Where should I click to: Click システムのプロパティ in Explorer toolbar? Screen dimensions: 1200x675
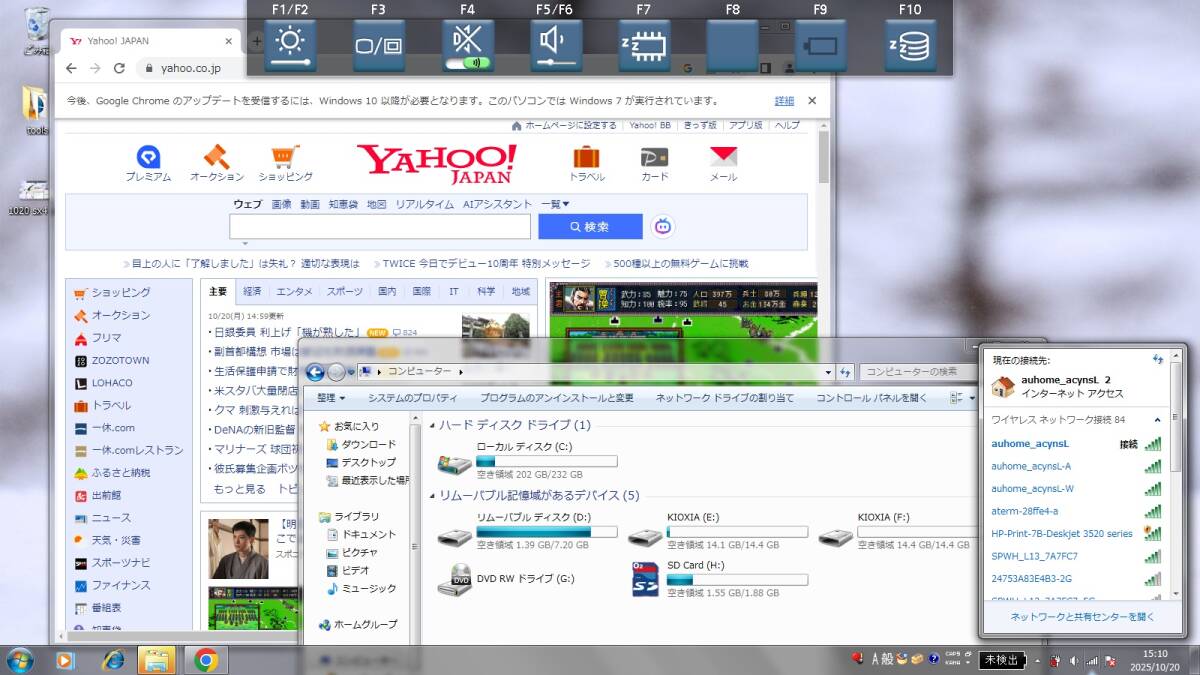pos(412,398)
